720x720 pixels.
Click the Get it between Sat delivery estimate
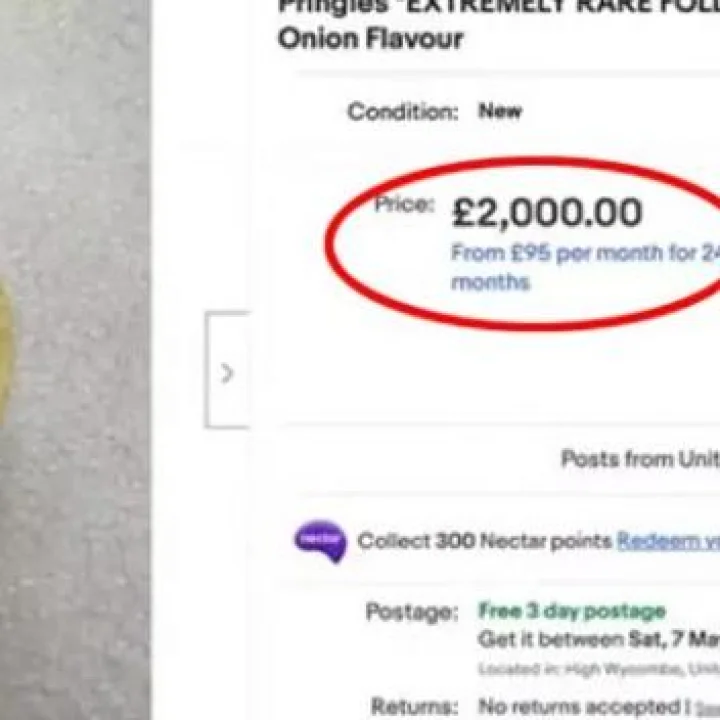(598, 640)
